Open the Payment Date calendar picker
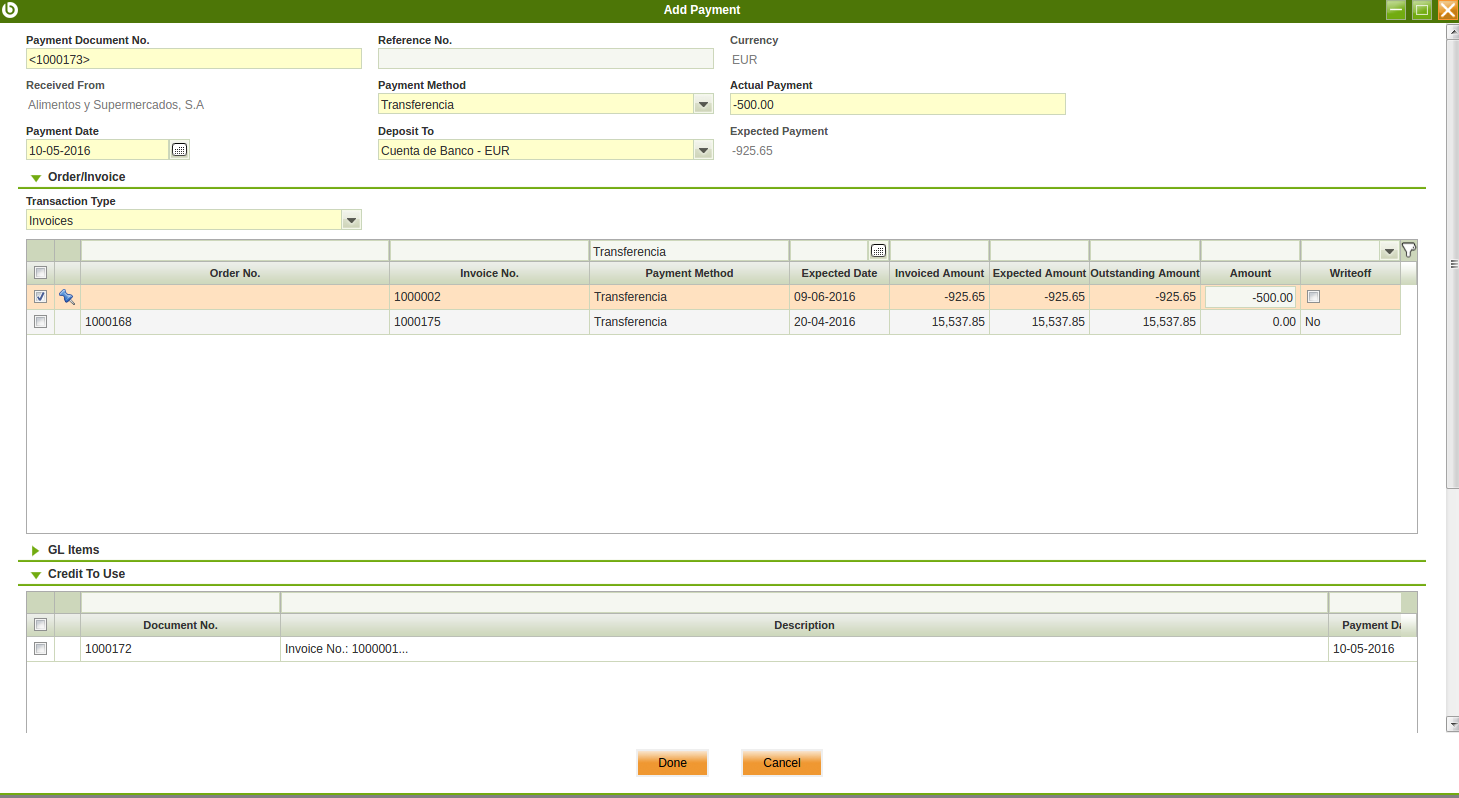Image resolution: width=1459 pixels, height=798 pixels. click(179, 150)
